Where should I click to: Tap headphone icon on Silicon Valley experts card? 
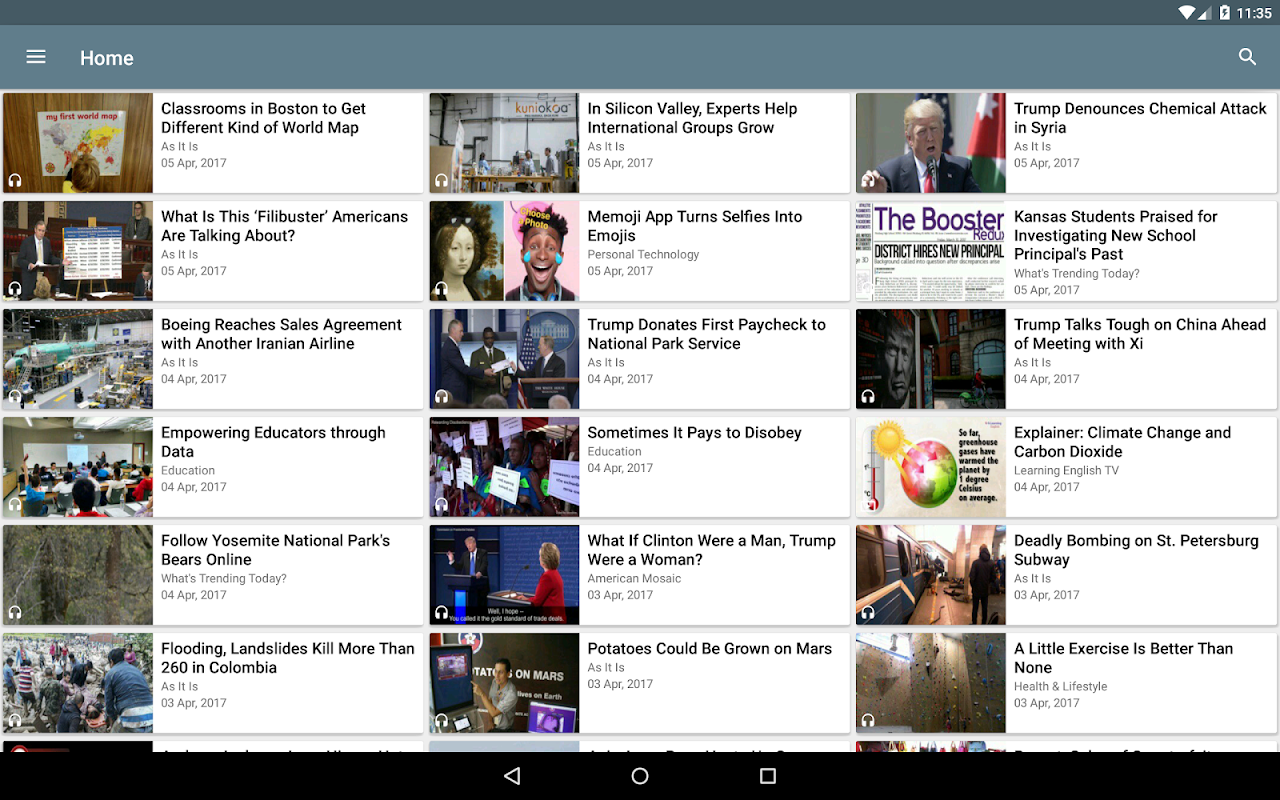(441, 181)
